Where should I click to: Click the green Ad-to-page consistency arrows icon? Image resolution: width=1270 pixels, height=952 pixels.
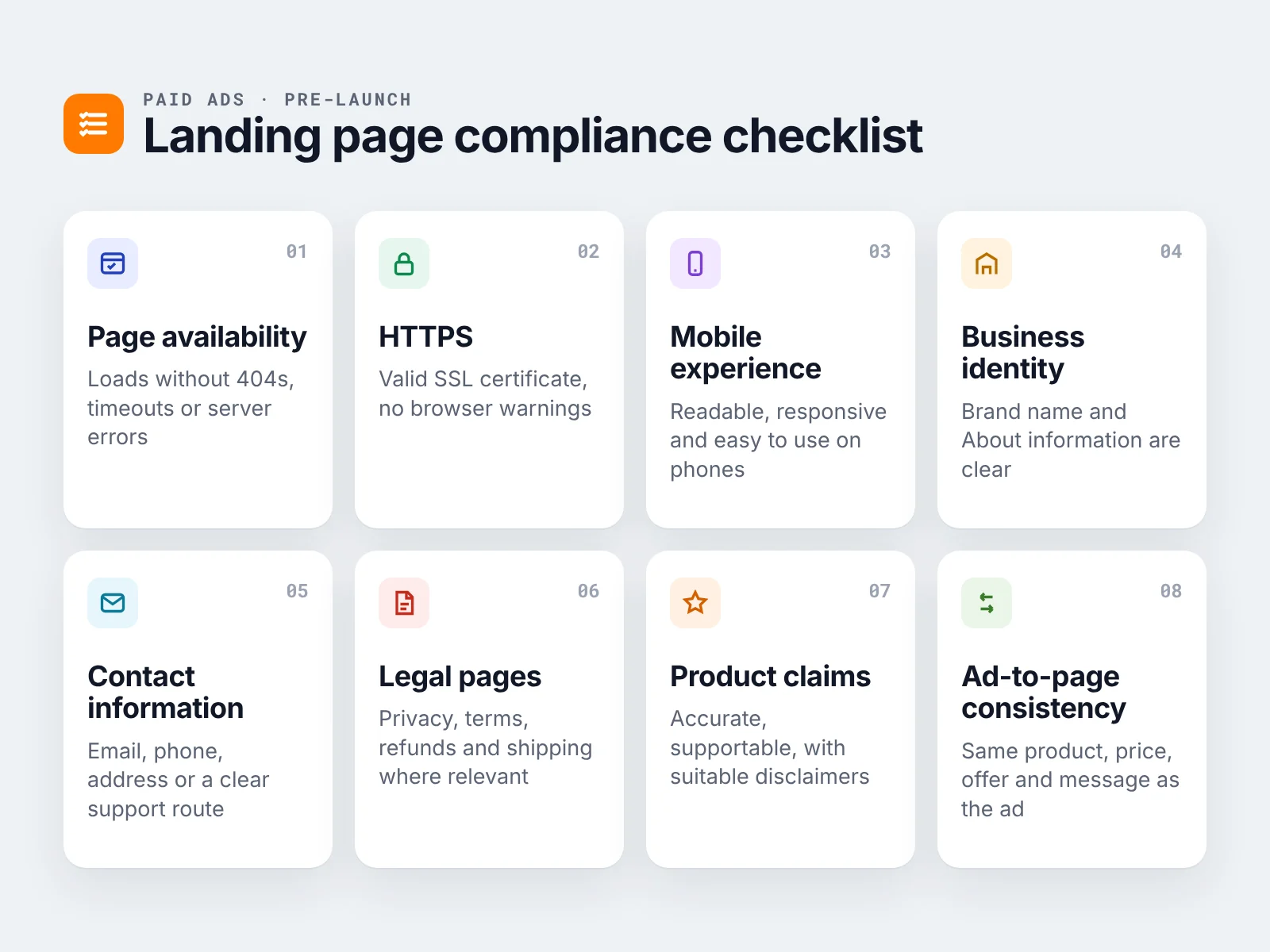click(987, 603)
